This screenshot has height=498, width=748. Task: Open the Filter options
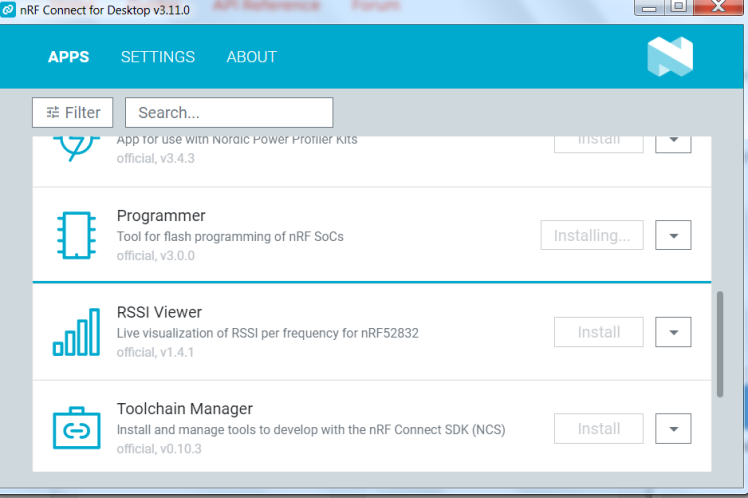(x=73, y=113)
